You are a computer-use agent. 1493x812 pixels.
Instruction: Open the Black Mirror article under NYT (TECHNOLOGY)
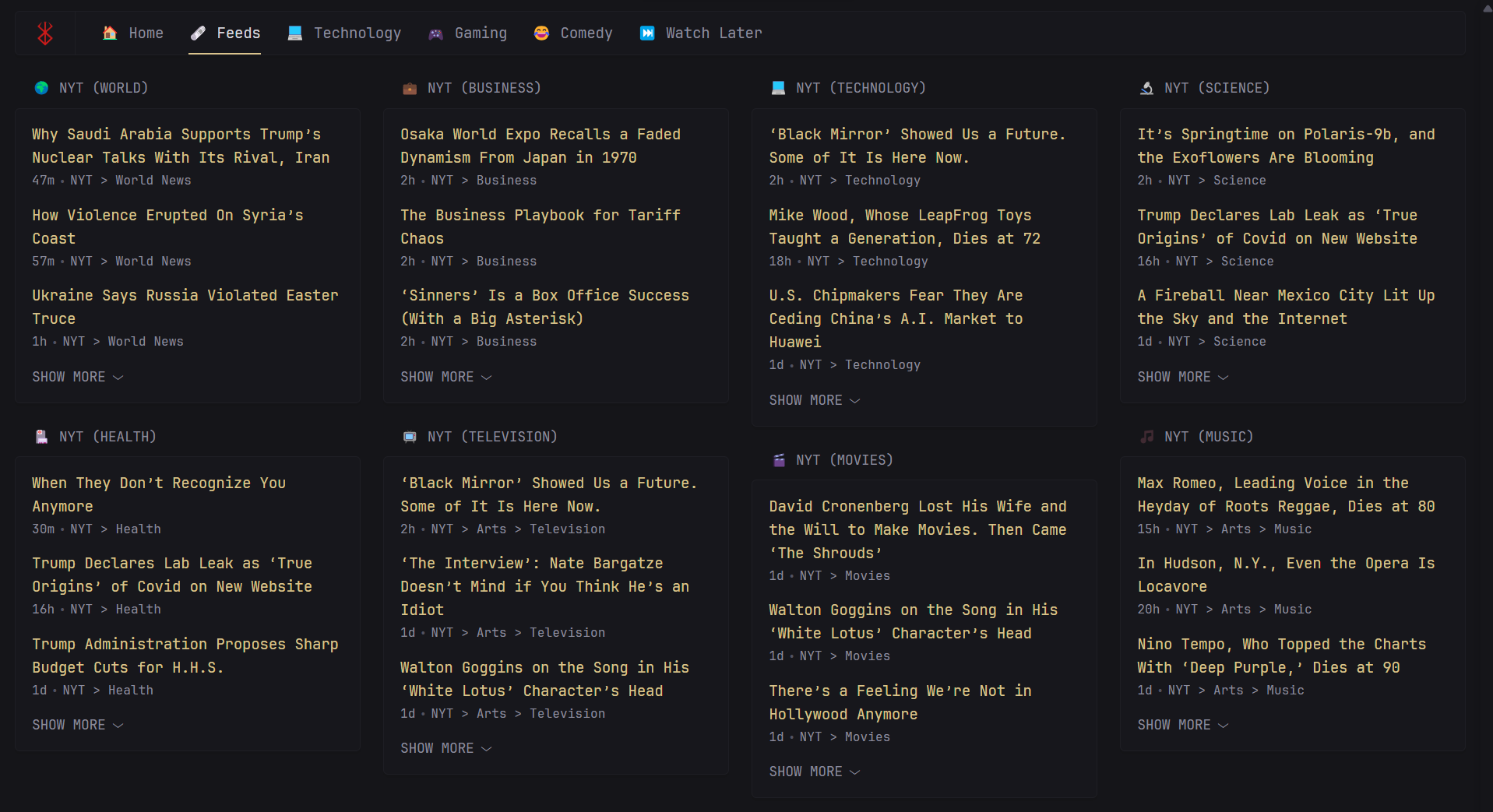[917, 146]
